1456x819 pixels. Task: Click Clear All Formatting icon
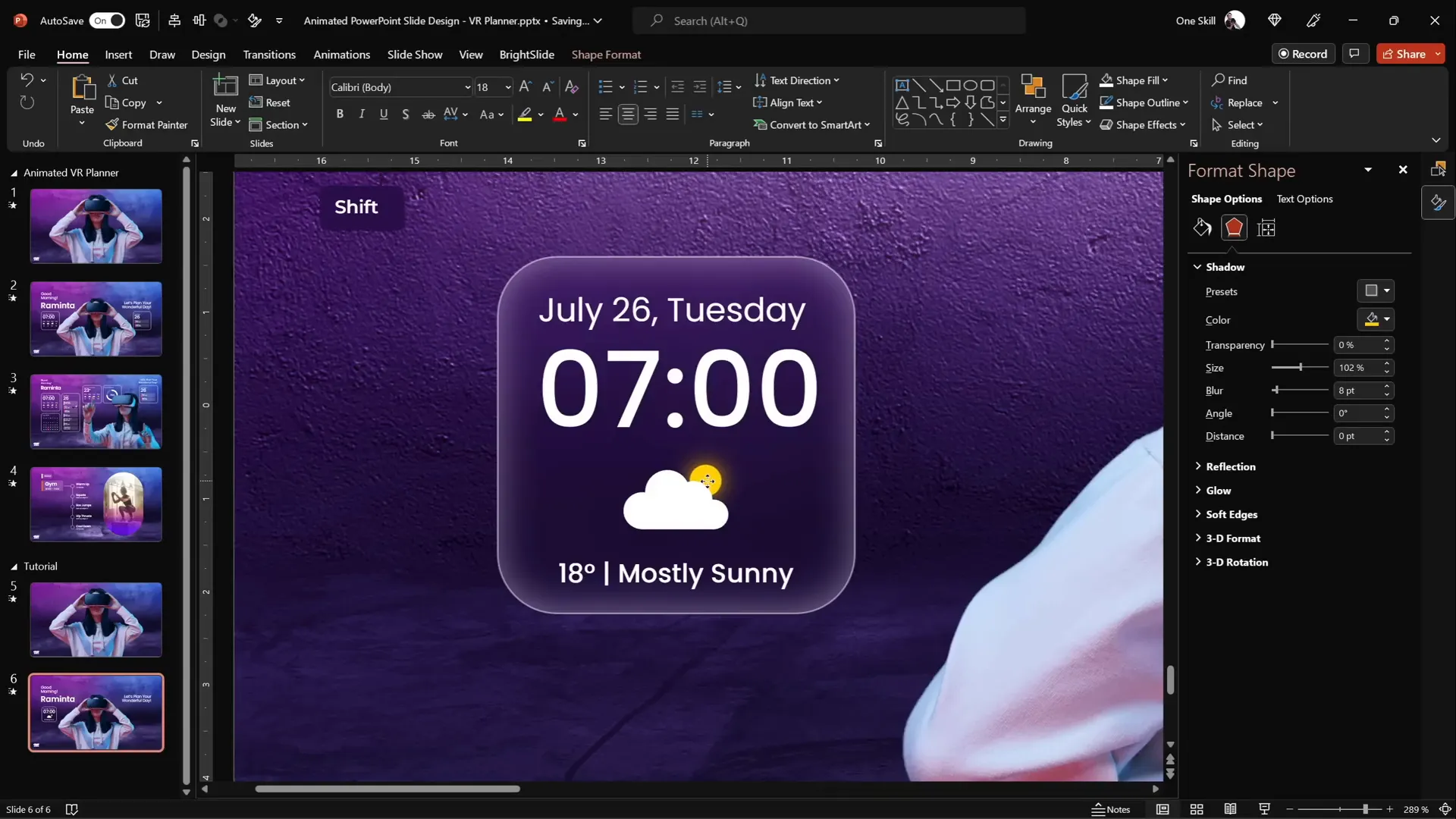coord(572,87)
